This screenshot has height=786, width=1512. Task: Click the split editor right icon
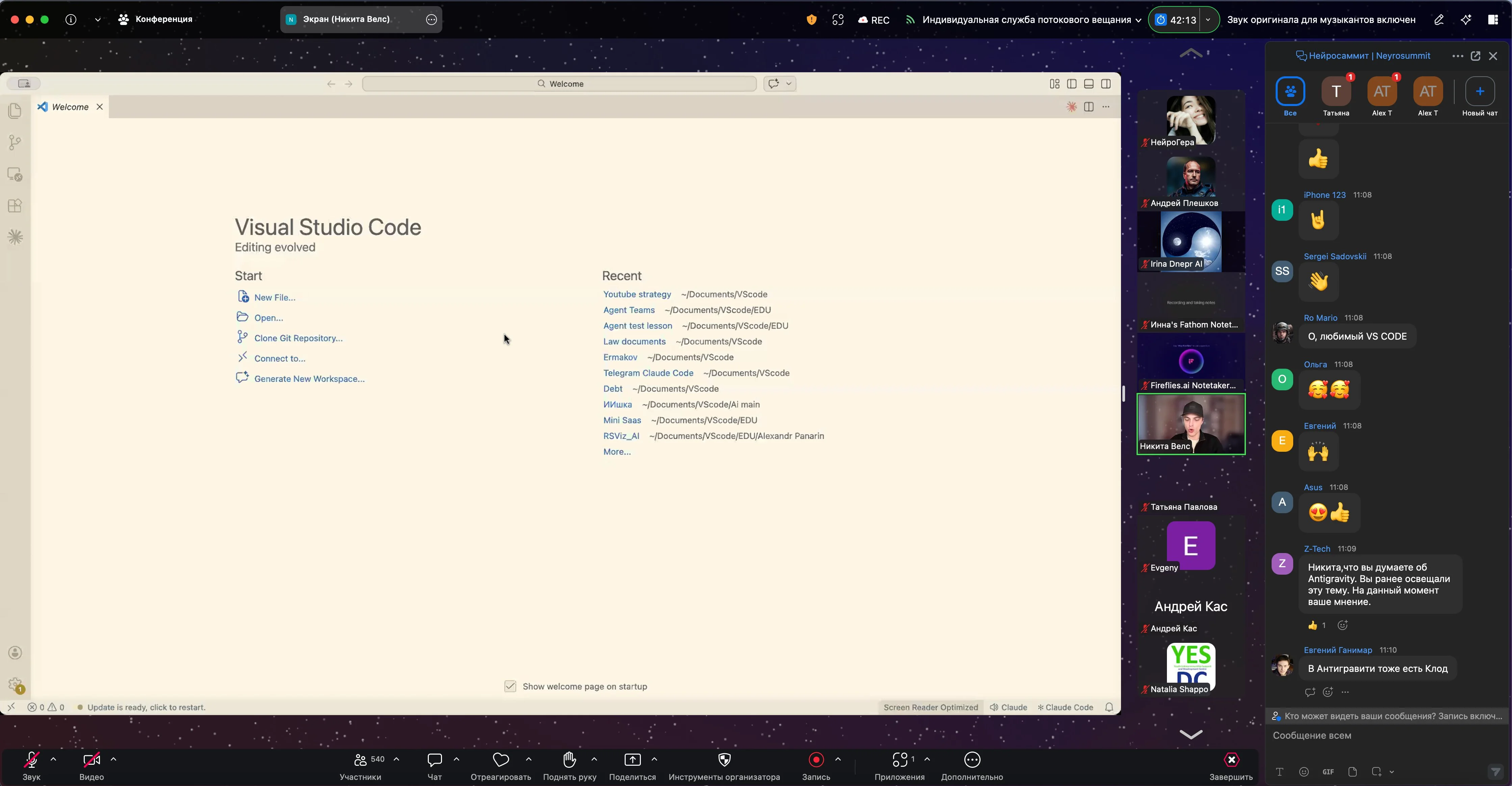(1089, 107)
